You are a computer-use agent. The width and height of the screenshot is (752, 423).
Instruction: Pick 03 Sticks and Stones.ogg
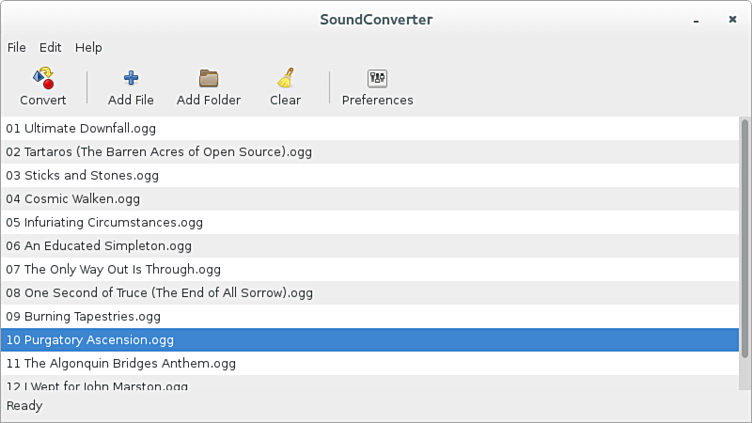[x=82, y=176]
